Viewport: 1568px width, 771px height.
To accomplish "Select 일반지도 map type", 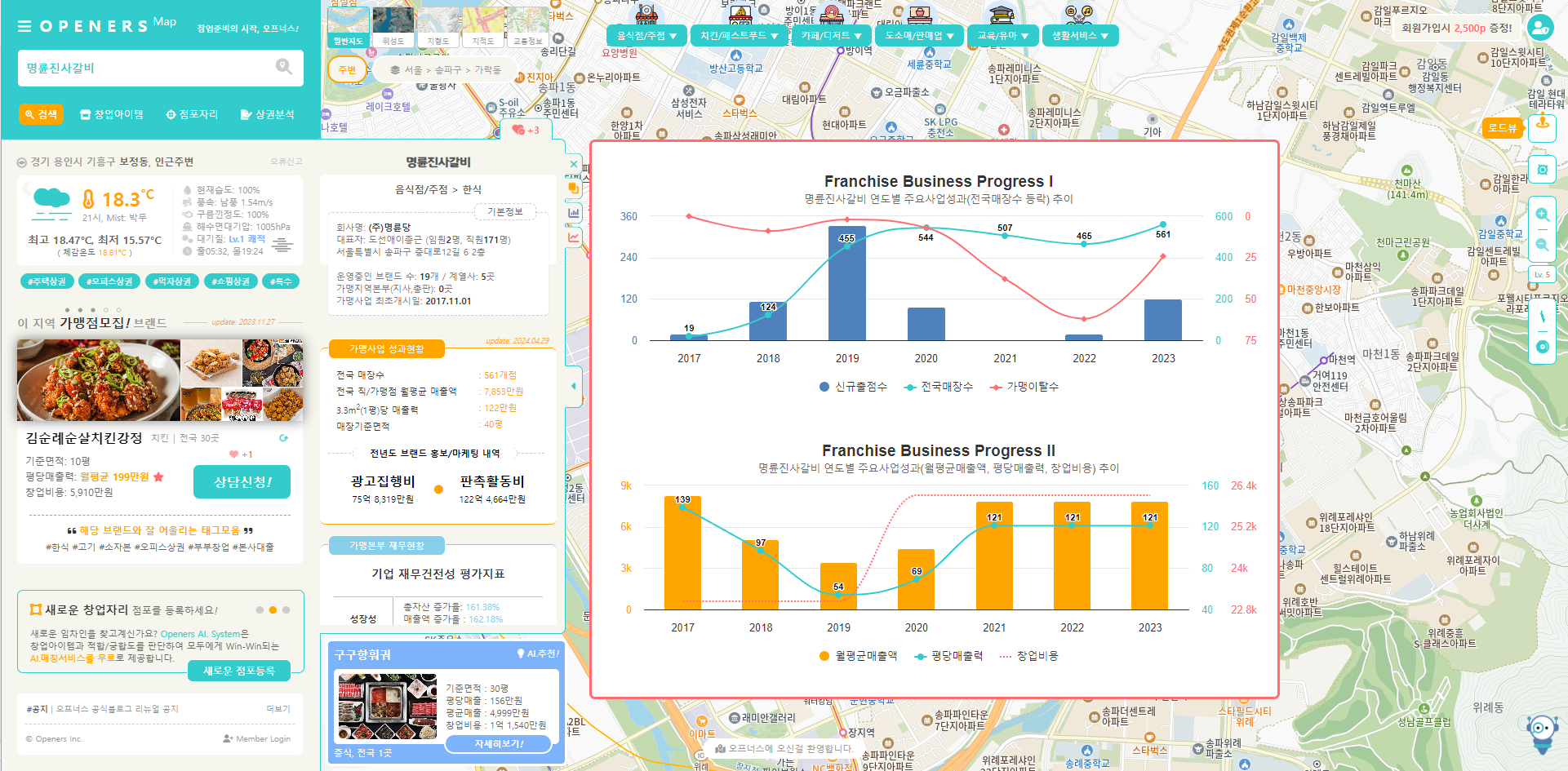I will [348, 28].
